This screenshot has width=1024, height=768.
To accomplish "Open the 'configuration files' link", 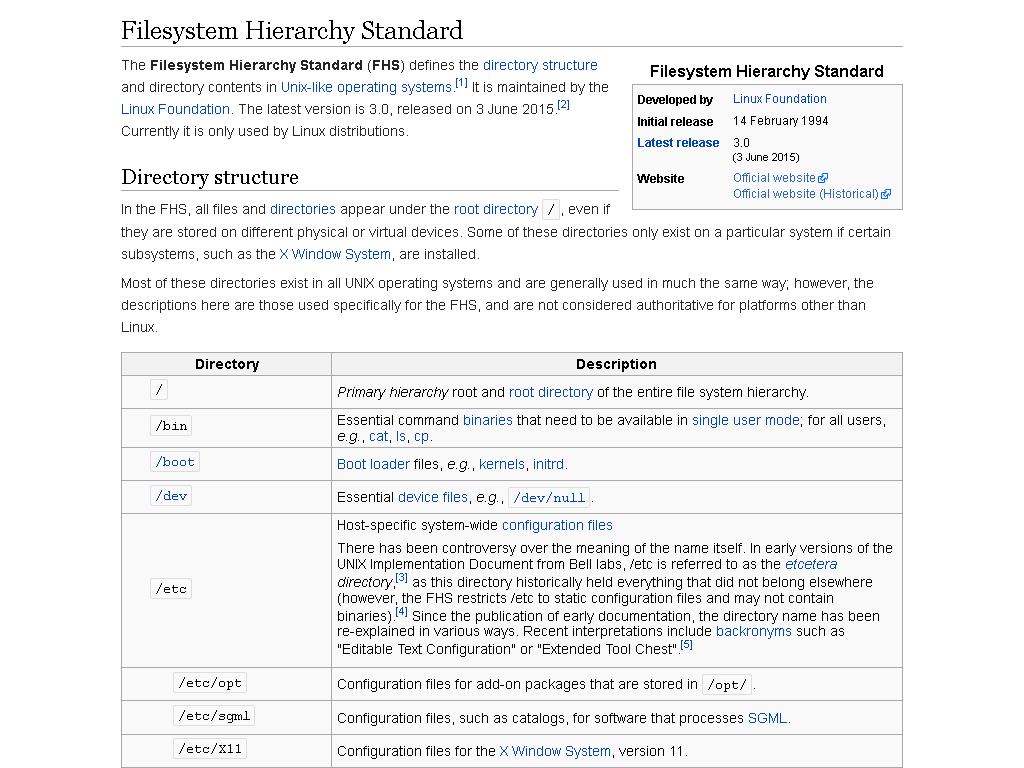I will coord(557,526).
